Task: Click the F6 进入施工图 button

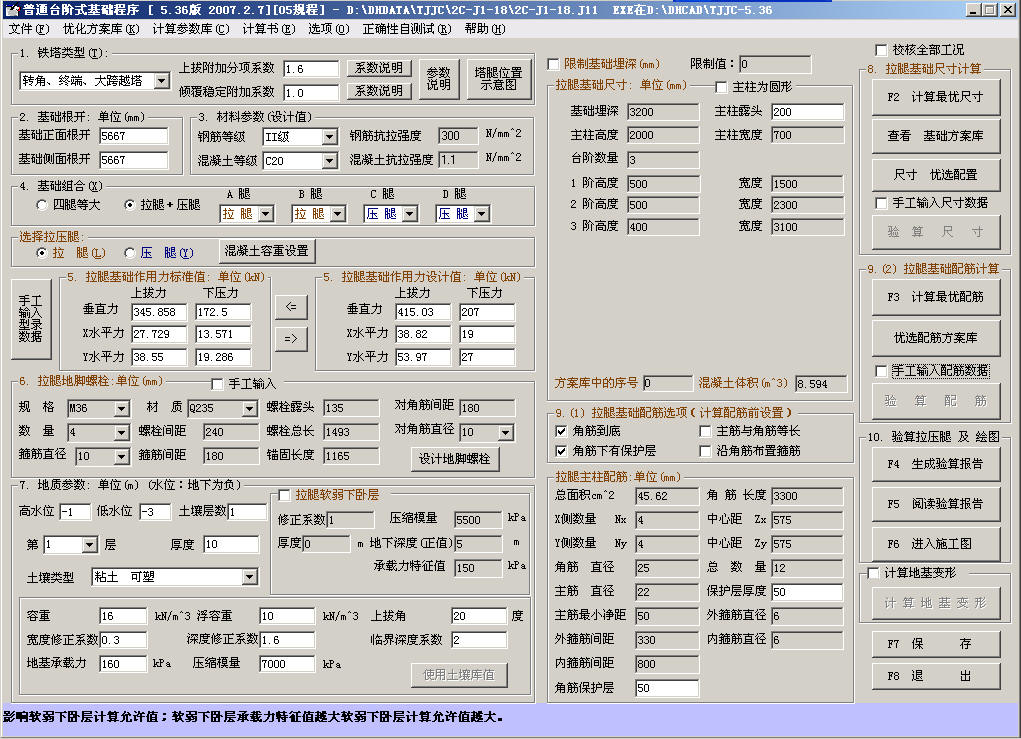Action: (936, 544)
